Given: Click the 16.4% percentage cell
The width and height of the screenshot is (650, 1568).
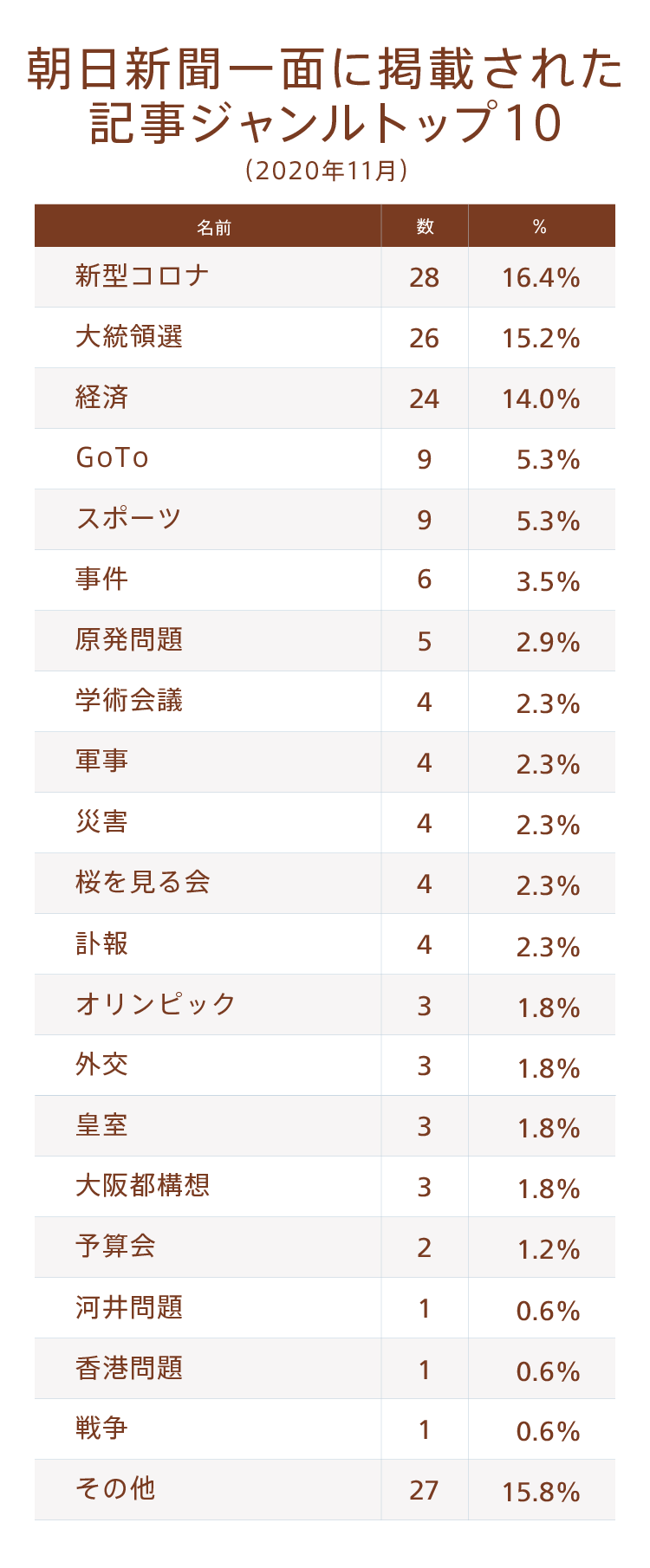Looking at the screenshot, I should point(541,278).
